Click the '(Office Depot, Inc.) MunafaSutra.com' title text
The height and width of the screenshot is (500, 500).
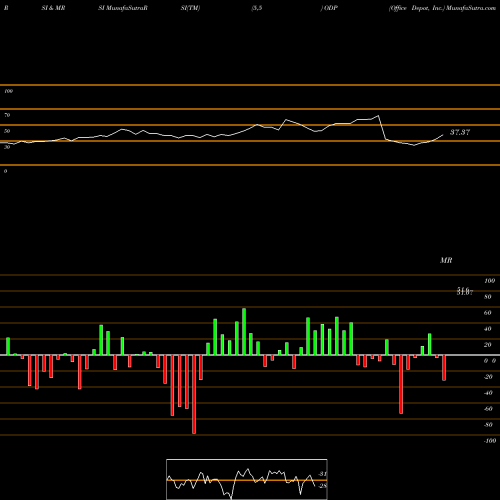pos(442,8)
